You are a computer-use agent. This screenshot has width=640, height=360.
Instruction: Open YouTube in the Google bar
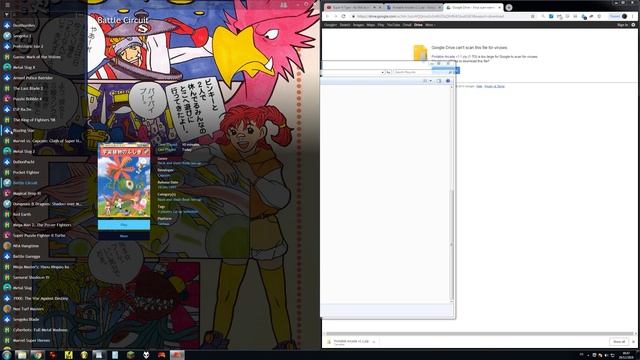[x=393, y=25]
